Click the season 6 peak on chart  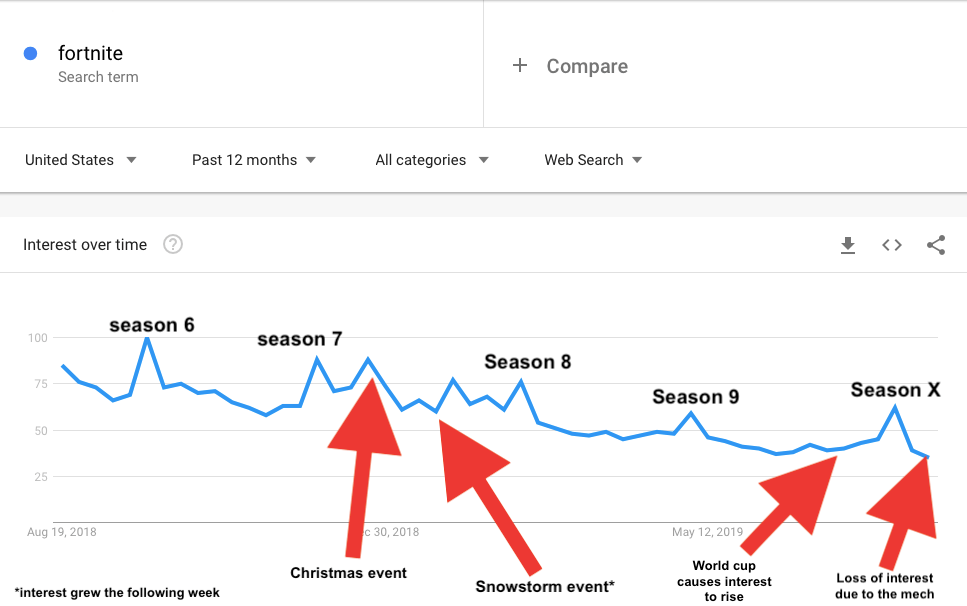coord(147,338)
